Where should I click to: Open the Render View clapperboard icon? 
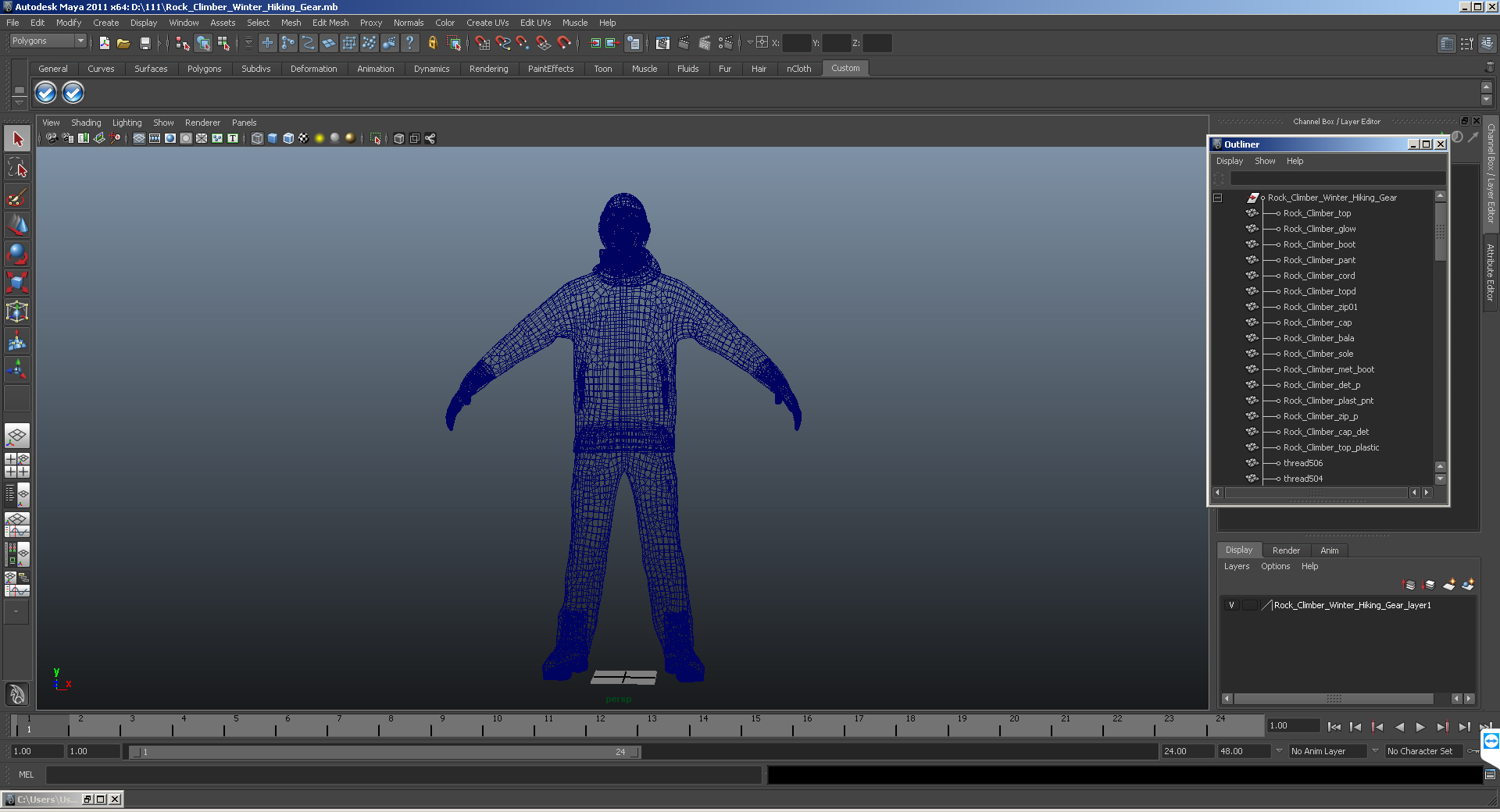point(662,43)
